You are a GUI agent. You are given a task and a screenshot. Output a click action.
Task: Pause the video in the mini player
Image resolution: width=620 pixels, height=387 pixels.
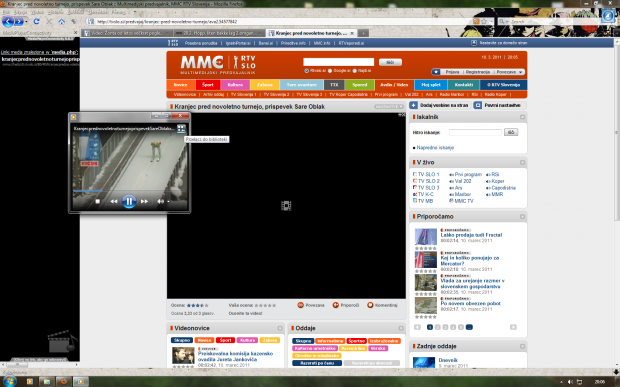[129, 201]
